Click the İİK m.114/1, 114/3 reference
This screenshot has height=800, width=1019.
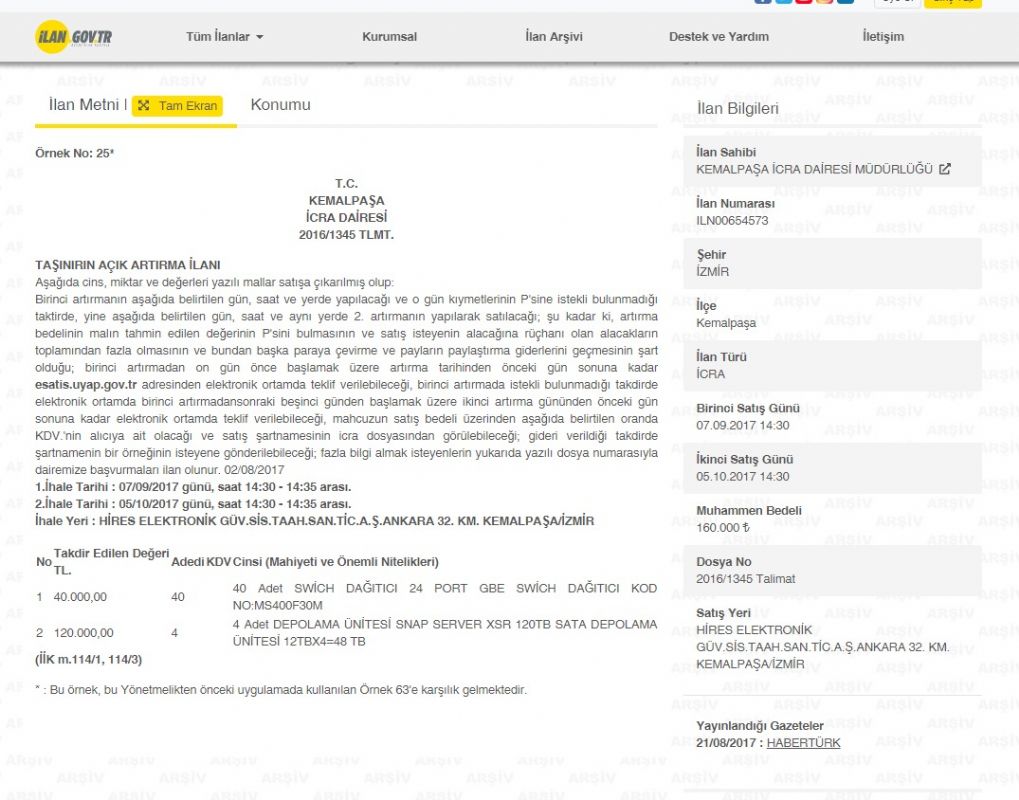pyautogui.click(x=88, y=659)
